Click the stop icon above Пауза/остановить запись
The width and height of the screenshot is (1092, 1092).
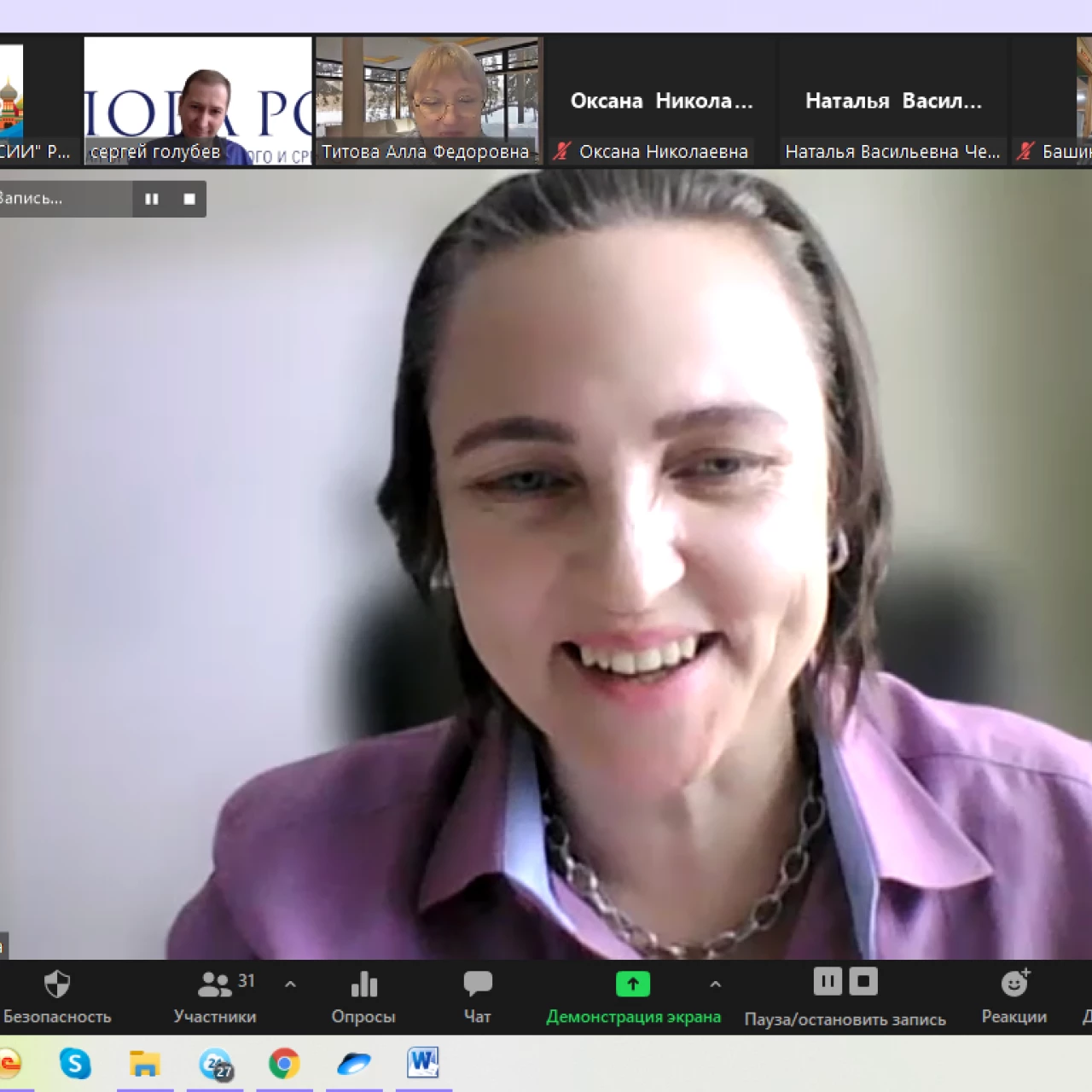click(863, 982)
